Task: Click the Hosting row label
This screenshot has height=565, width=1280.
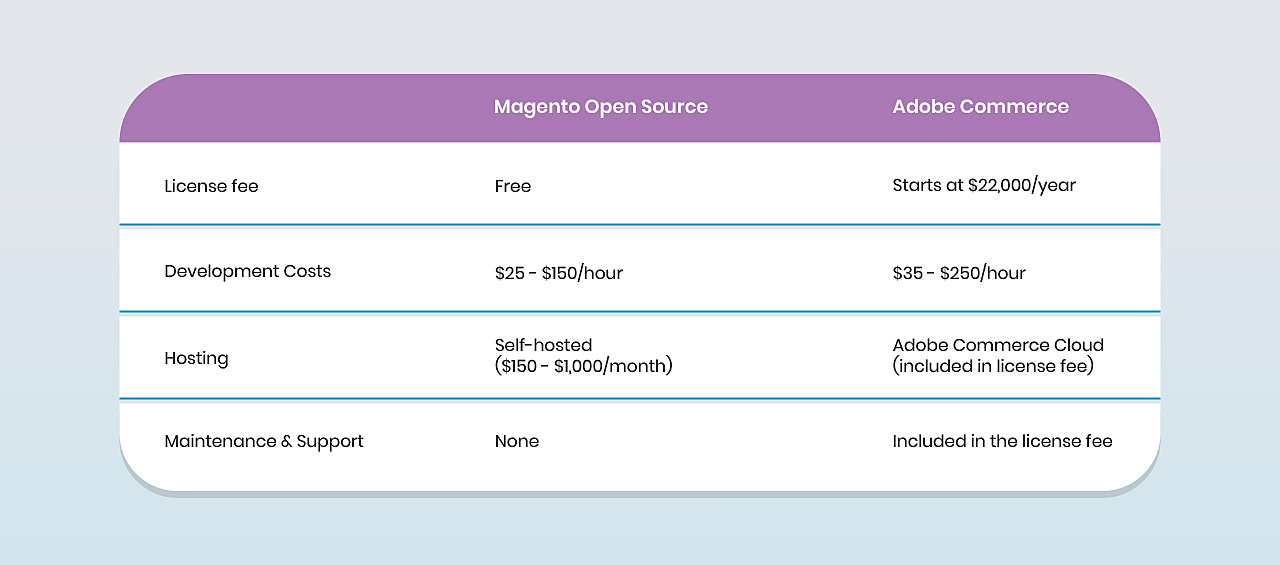Action: [196, 358]
